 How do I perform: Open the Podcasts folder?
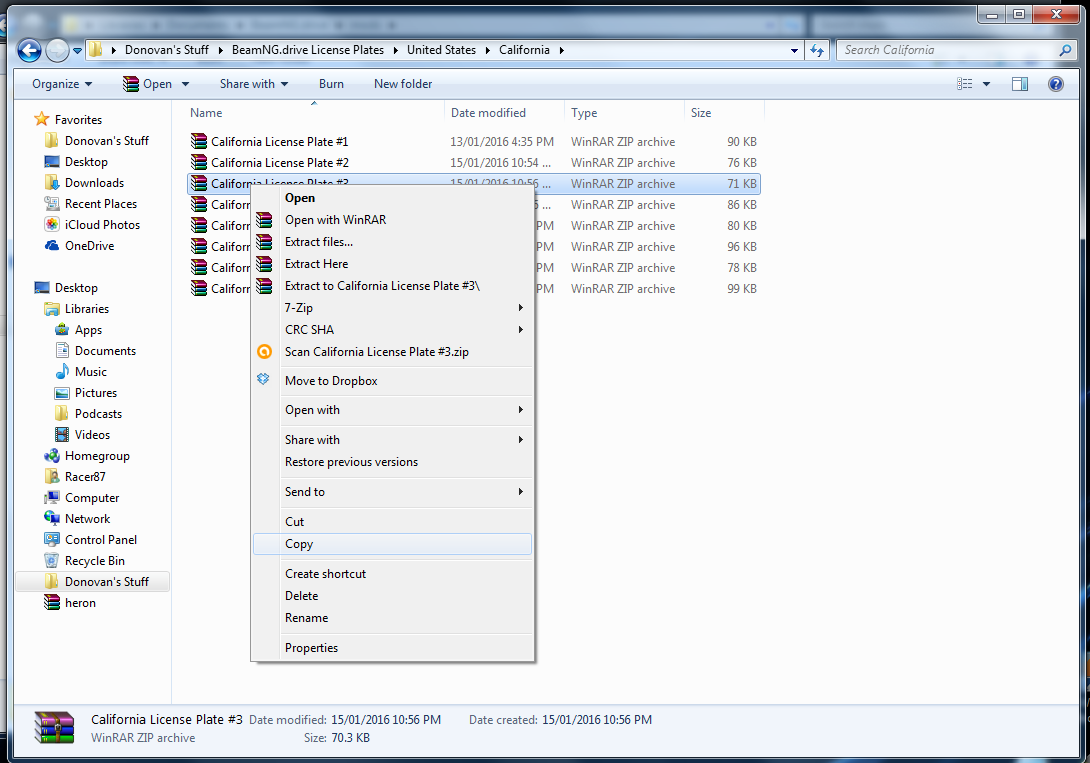(98, 413)
